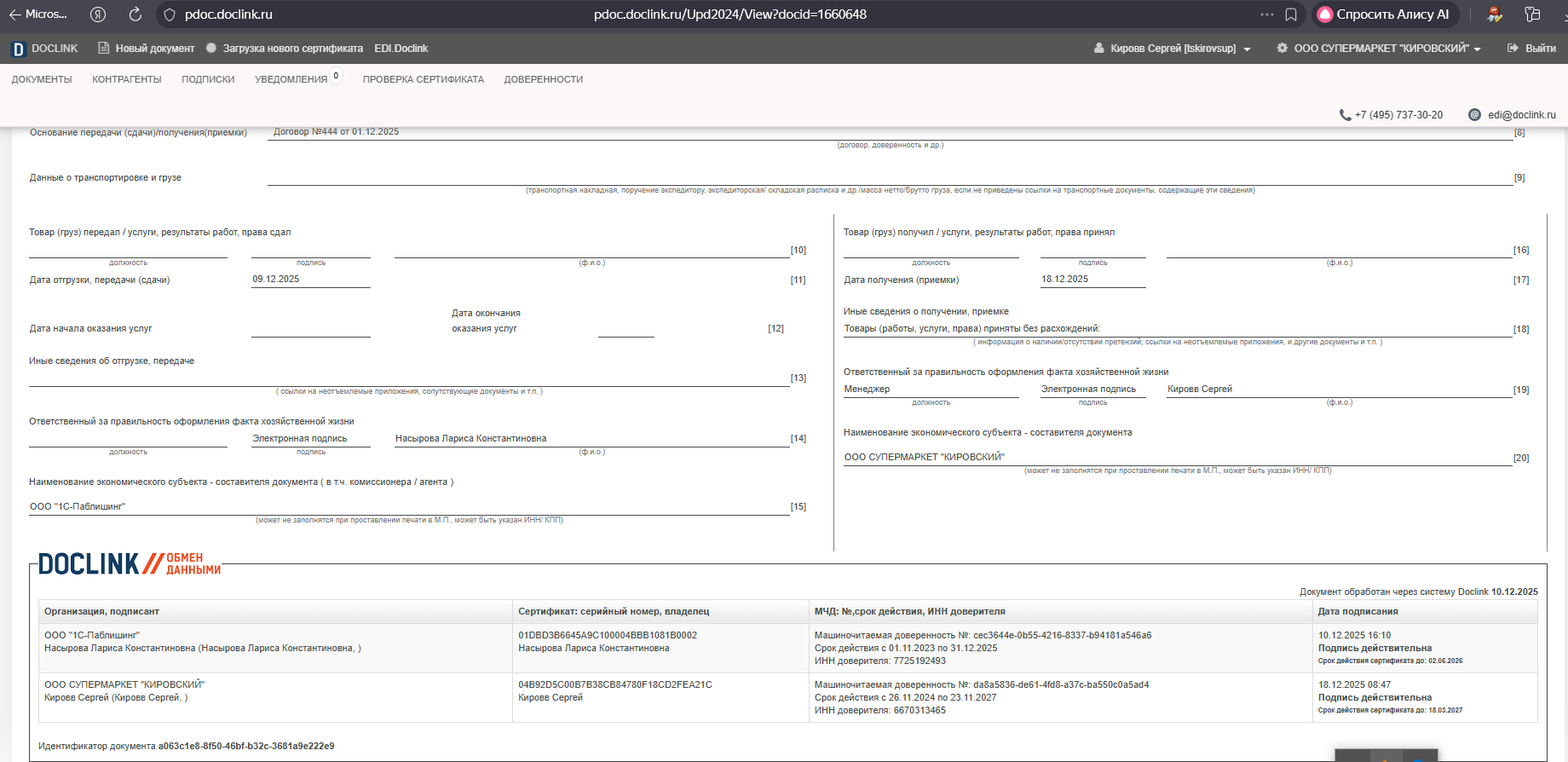The image size is (1568, 762).
Task: Click the shipment date "09.12.2025"
Action: (276, 280)
